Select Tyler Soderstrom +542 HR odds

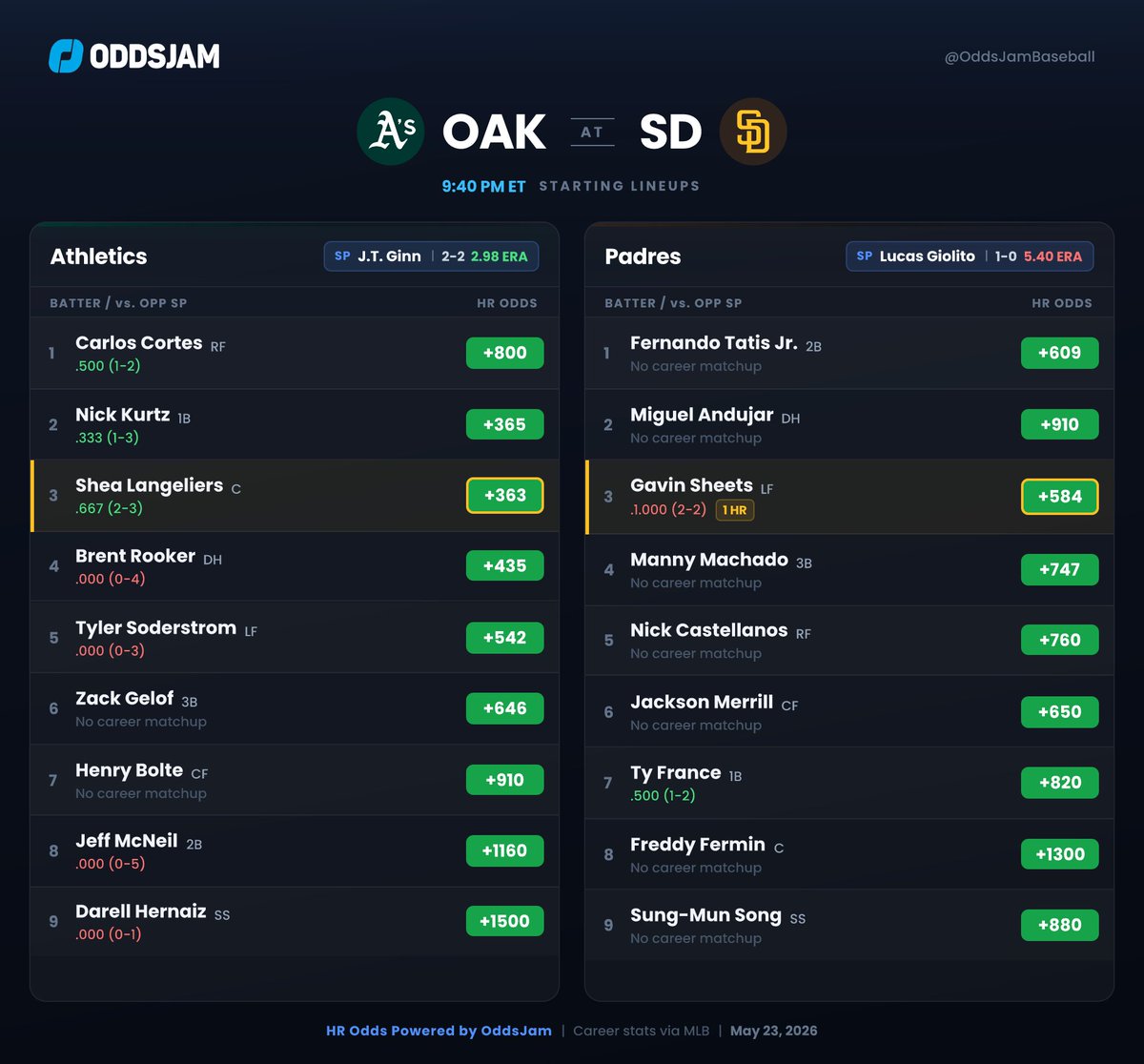click(x=504, y=638)
